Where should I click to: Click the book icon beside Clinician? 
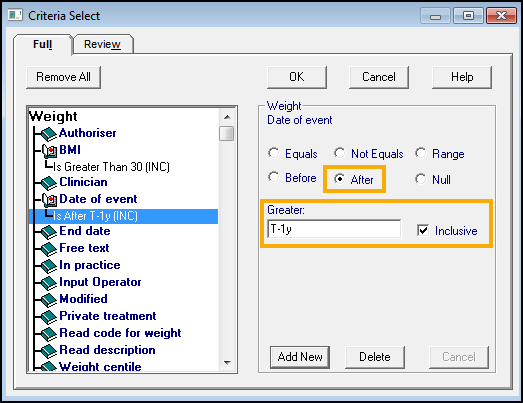click(x=49, y=183)
